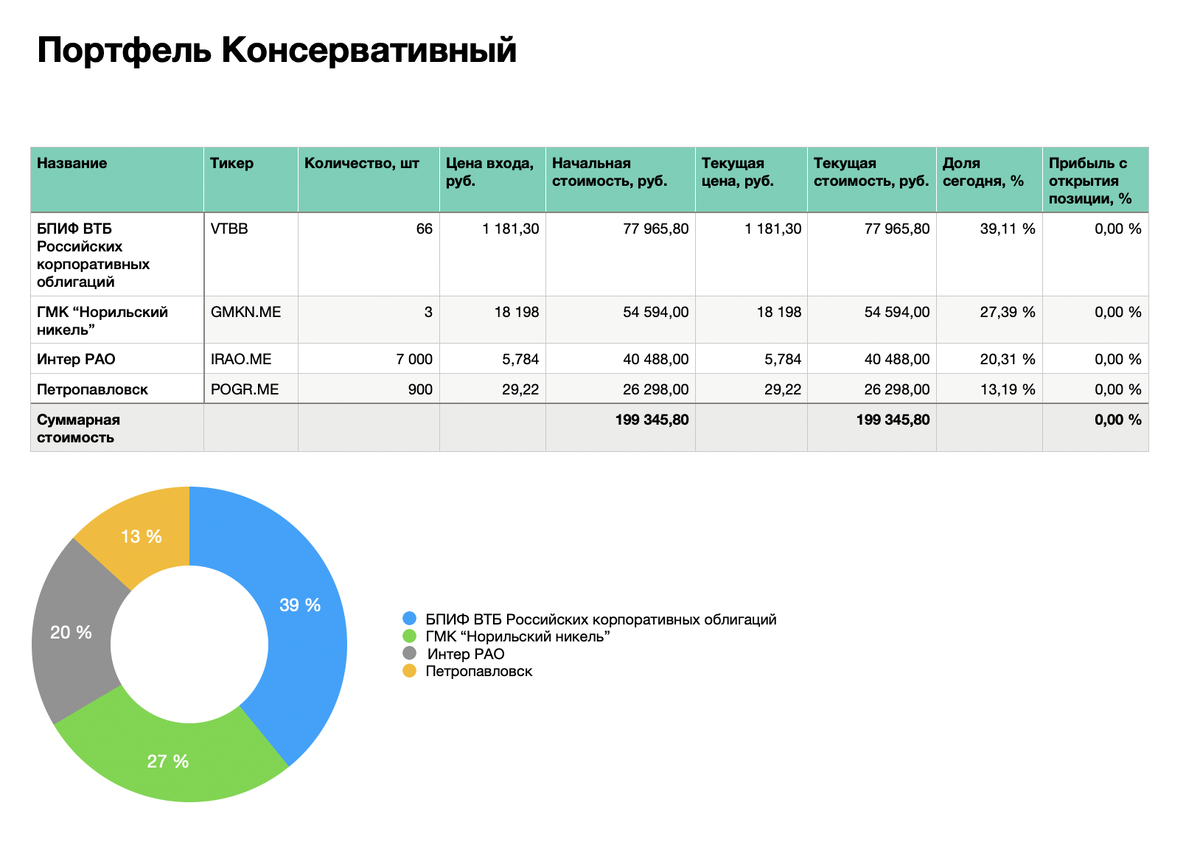Screen dimensions: 1200x842
Task: Click the 'Название' column header
Action: (x=117, y=180)
